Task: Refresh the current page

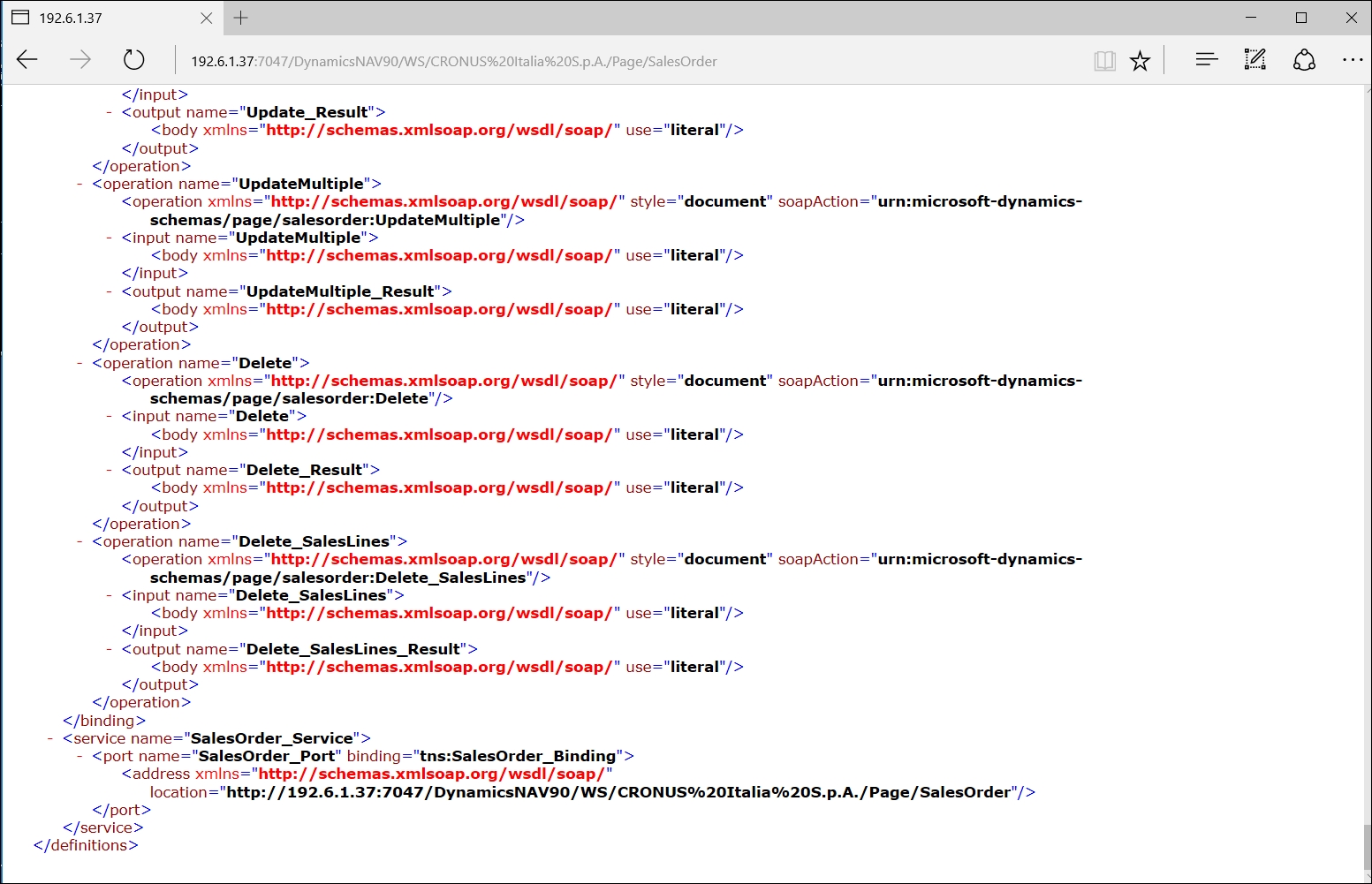Action: click(x=133, y=60)
